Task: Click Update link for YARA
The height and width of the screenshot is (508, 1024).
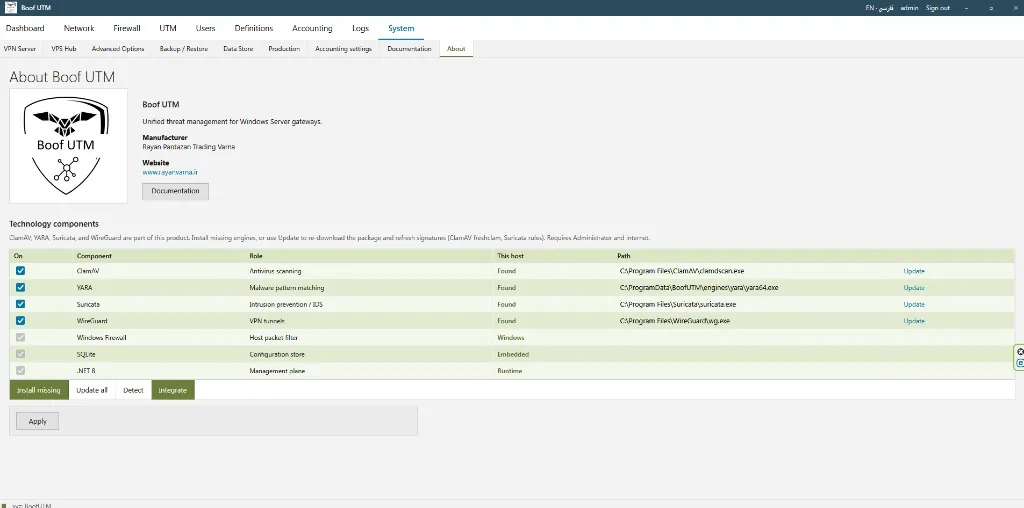Action: [914, 287]
